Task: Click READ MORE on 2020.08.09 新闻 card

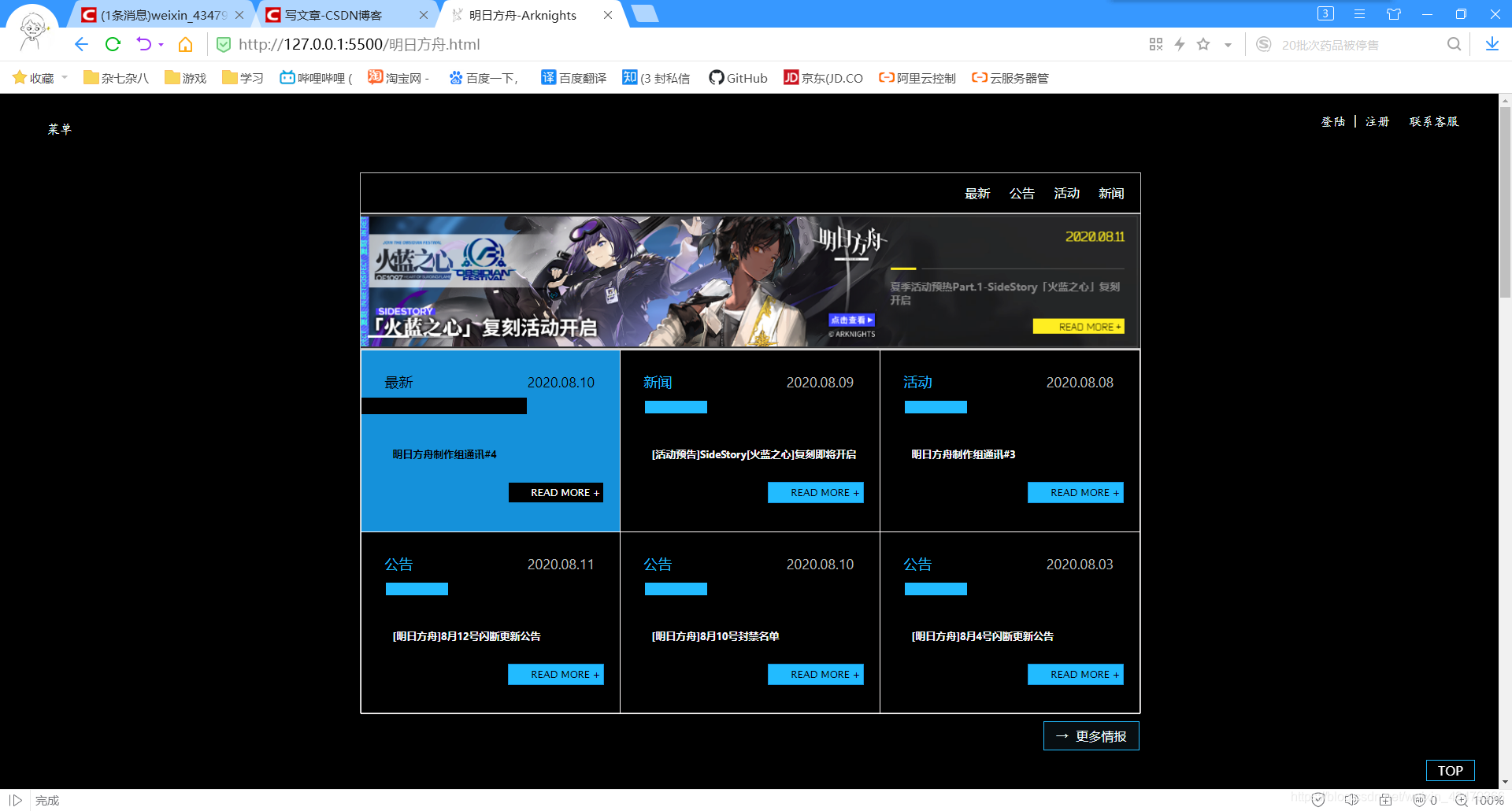Action: [816, 492]
